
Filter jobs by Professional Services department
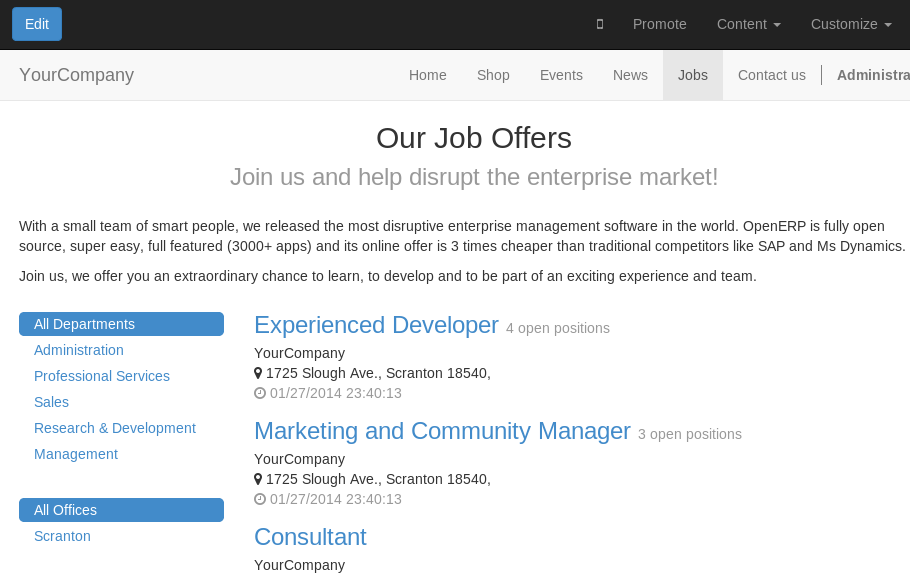coord(102,376)
